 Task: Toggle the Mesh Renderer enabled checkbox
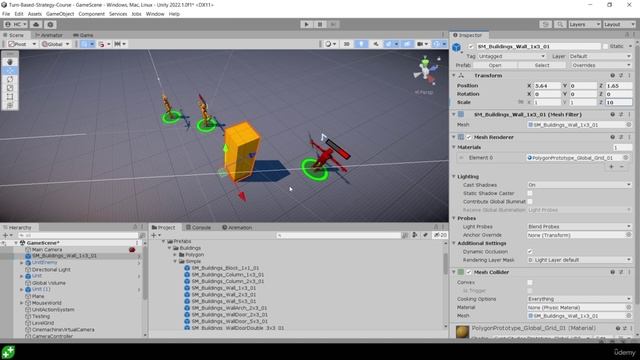(x=469, y=137)
